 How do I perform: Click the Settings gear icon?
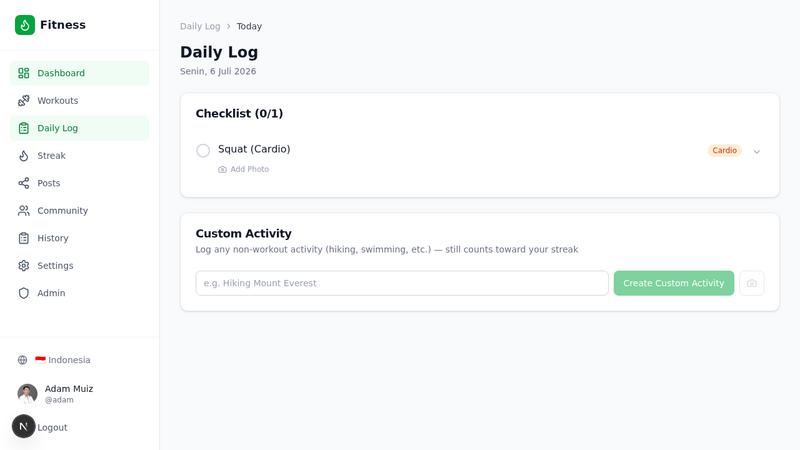pyautogui.click(x=23, y=266)
